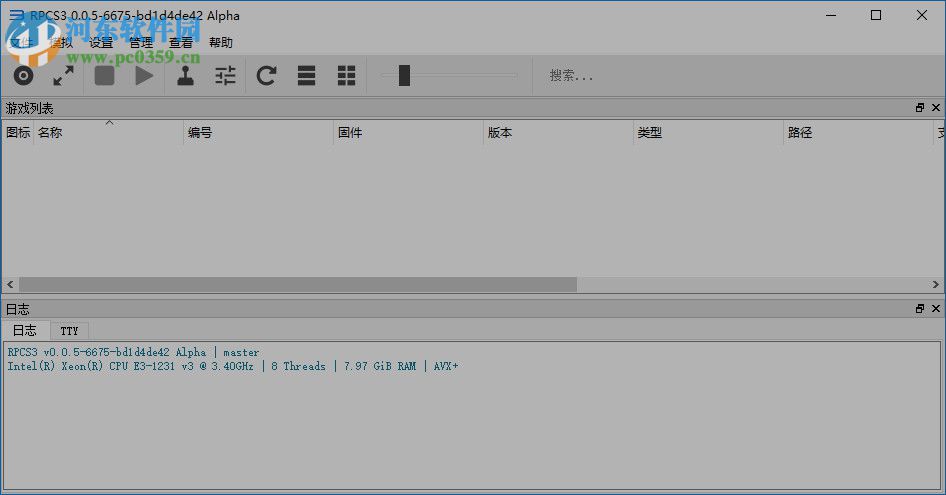Adjust the icon size slider handle

coord(404,75)
